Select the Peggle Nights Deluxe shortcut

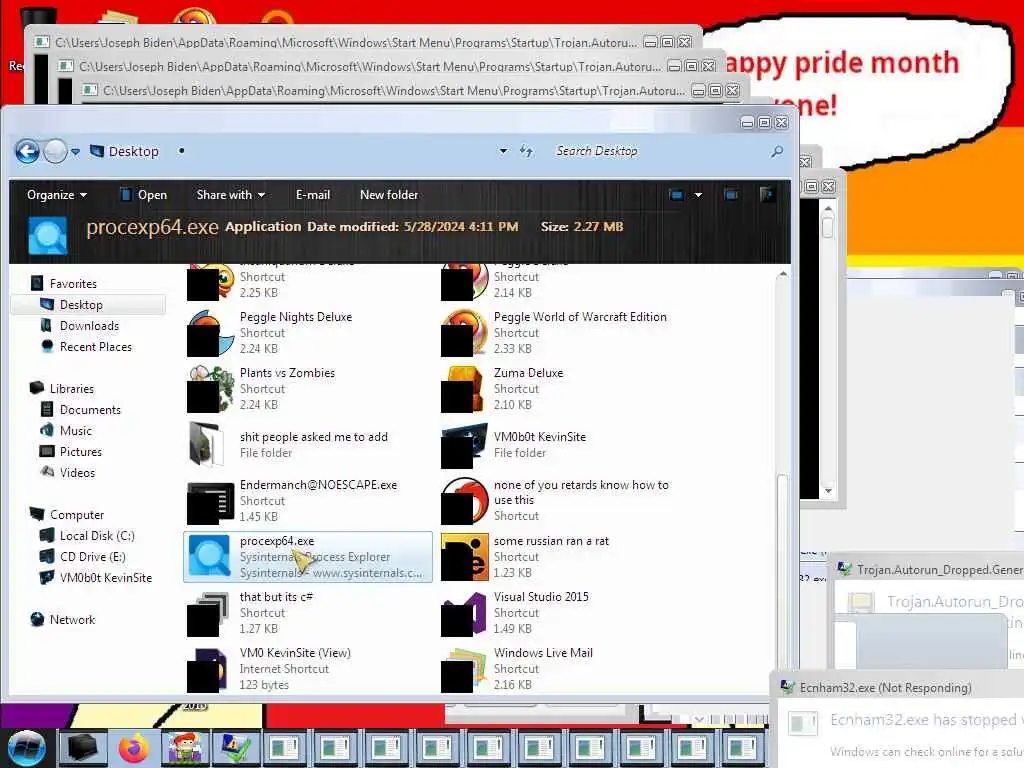point(307,332)
